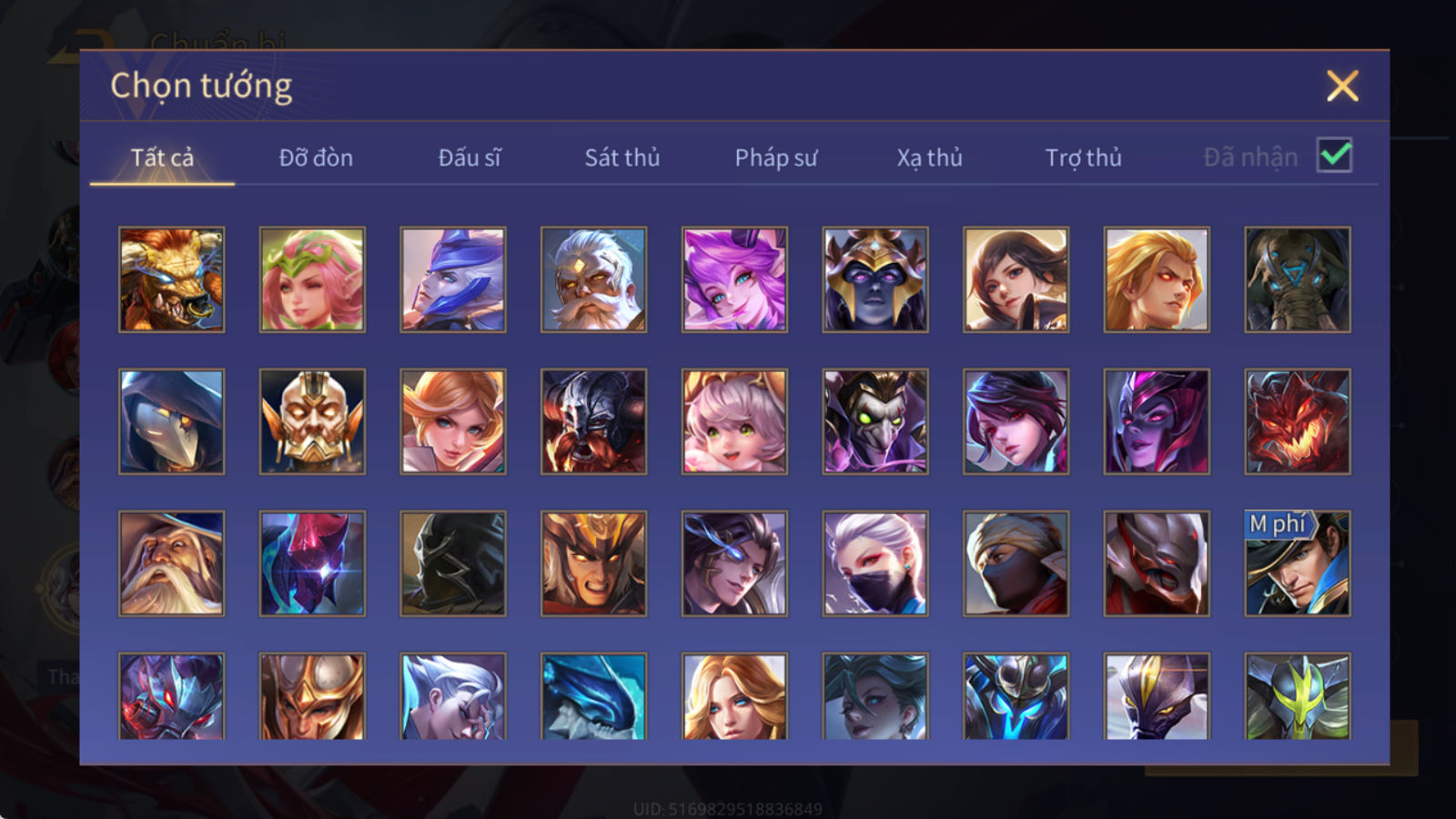Select the Tất cả tab

[x=162, y=157]
